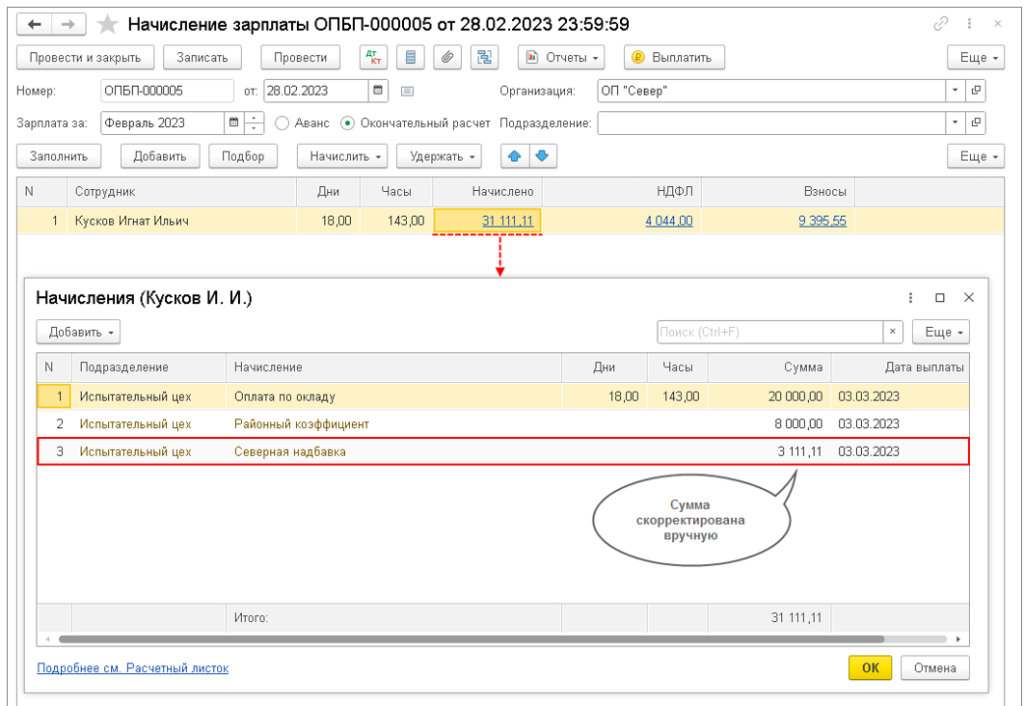Viewport: 1024px width, 706px height.
Task: Click the horizontal scrollbar in Начисления table
Action: click(x=470, y=638)
